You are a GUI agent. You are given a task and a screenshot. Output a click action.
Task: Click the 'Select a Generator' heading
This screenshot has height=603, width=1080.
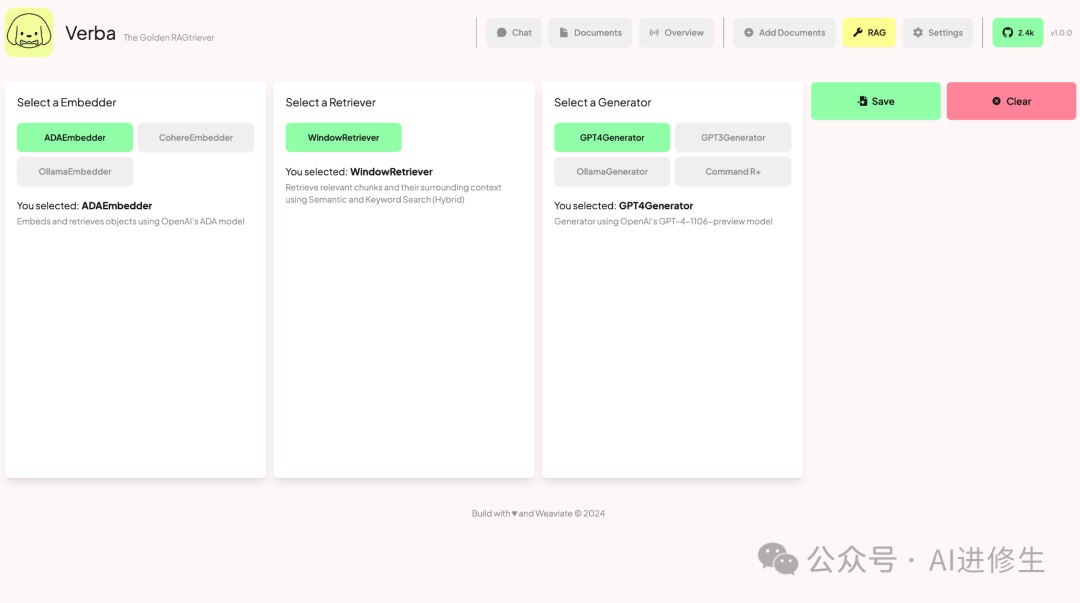(603, 102)
